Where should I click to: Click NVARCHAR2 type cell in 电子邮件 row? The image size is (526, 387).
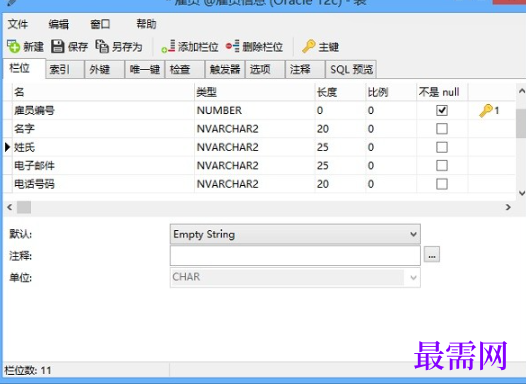(x=255, y=165)
